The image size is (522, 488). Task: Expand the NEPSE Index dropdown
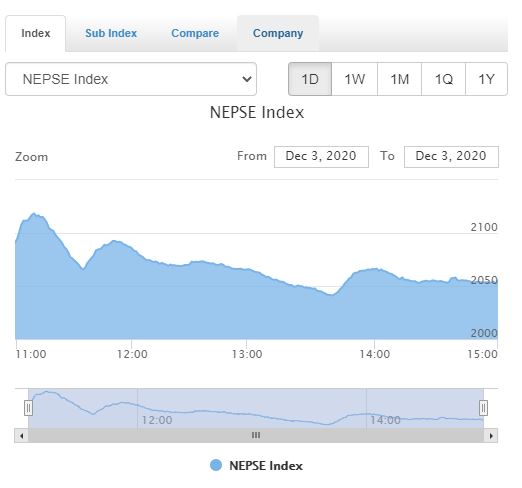(131, 79)
